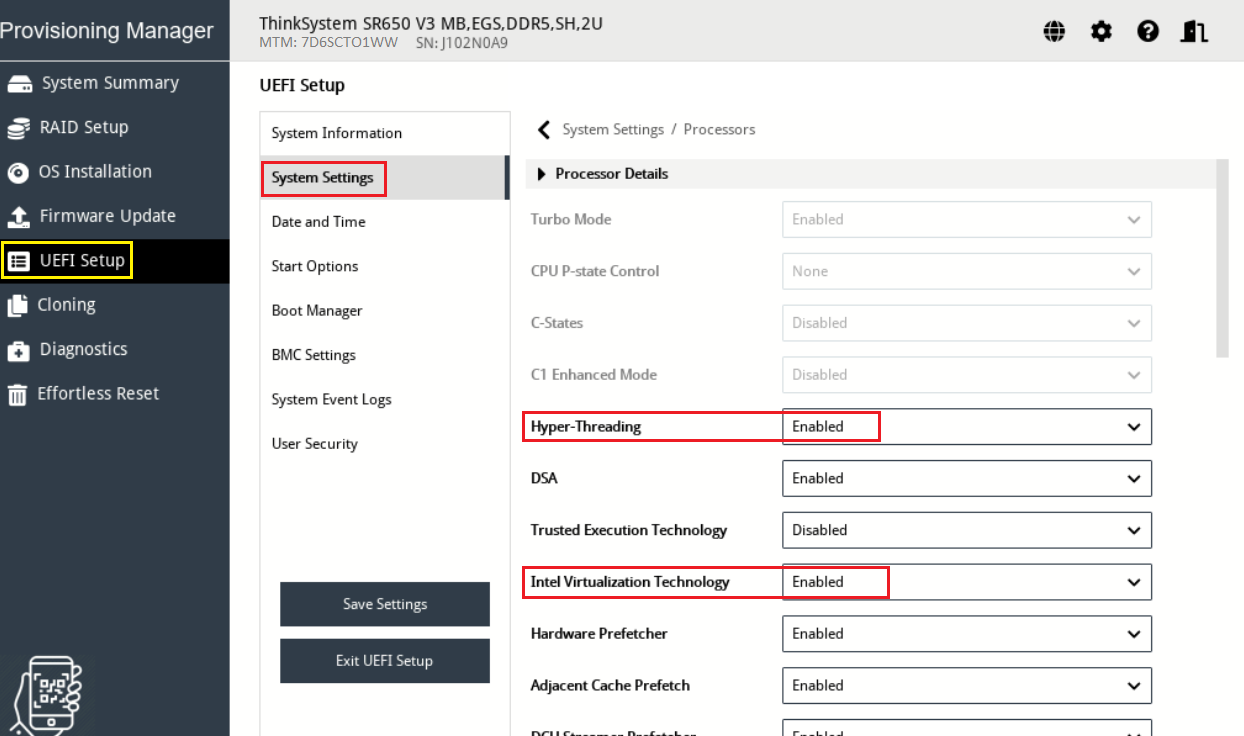The image size is (1244, 736).
Task: Open the Diagnostics medical kit icon
Action: [18, 351]
